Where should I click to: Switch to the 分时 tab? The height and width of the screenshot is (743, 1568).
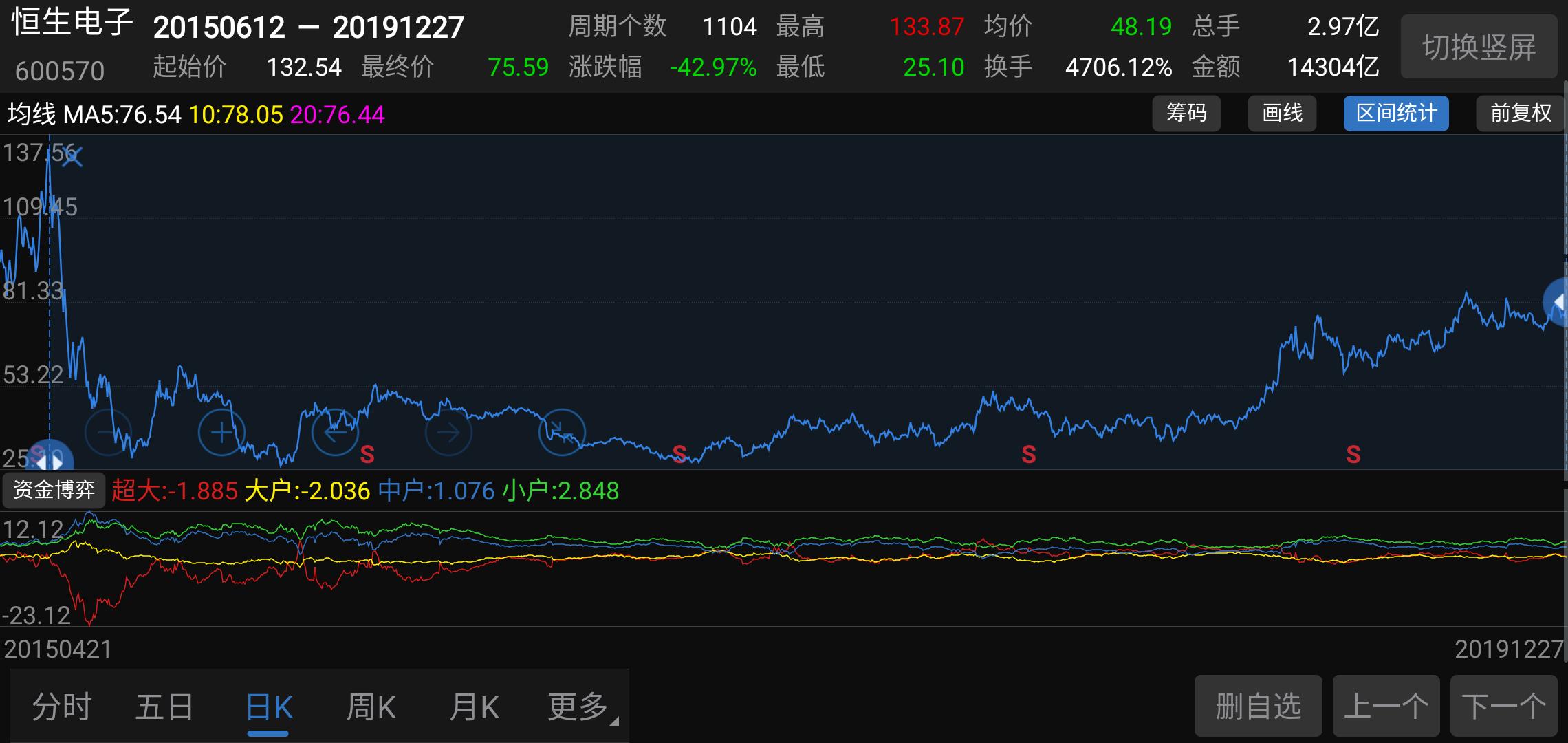coord(63,707)
